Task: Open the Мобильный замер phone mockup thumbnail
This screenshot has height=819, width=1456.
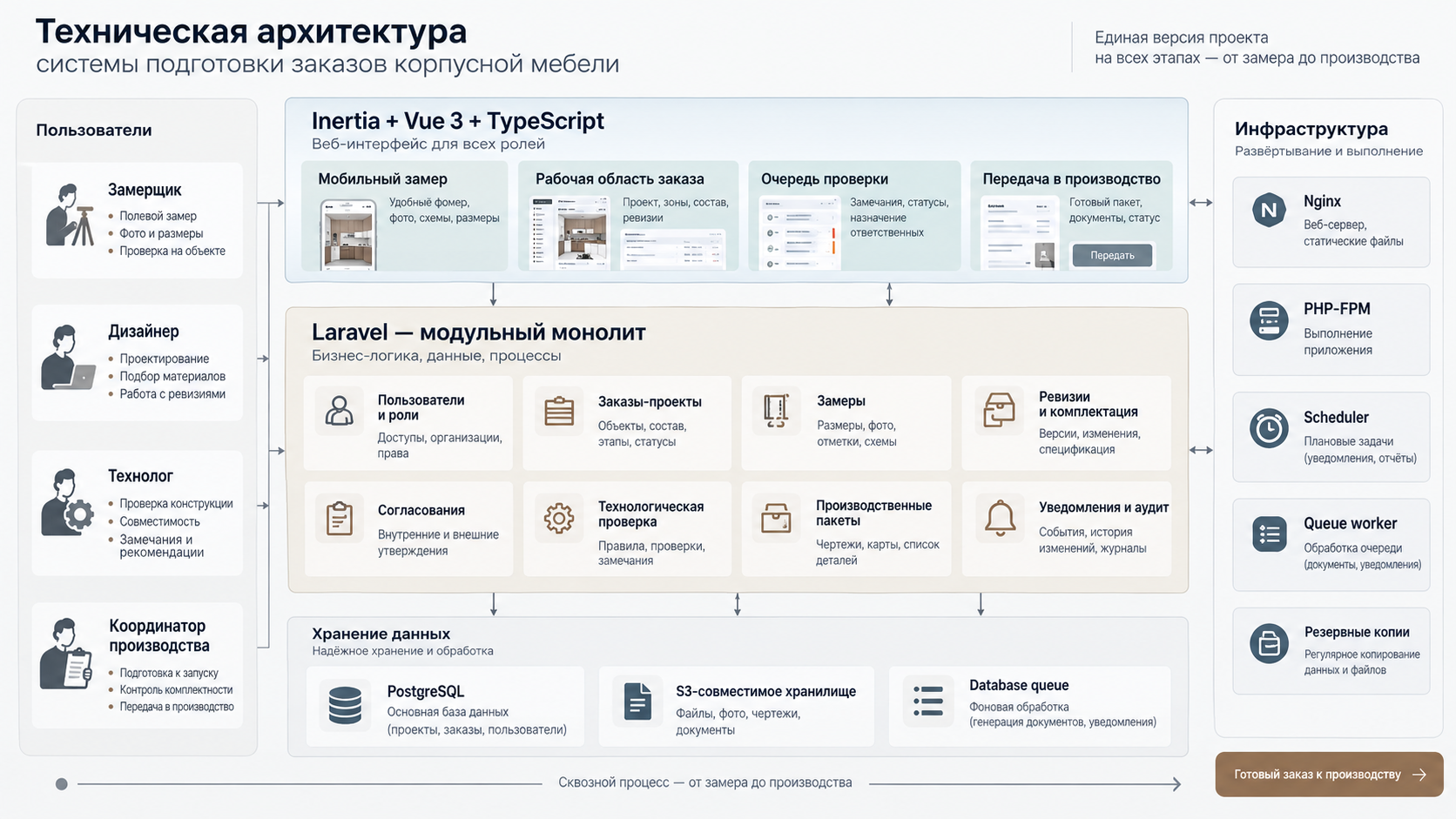Action: (x=347, y=234)
